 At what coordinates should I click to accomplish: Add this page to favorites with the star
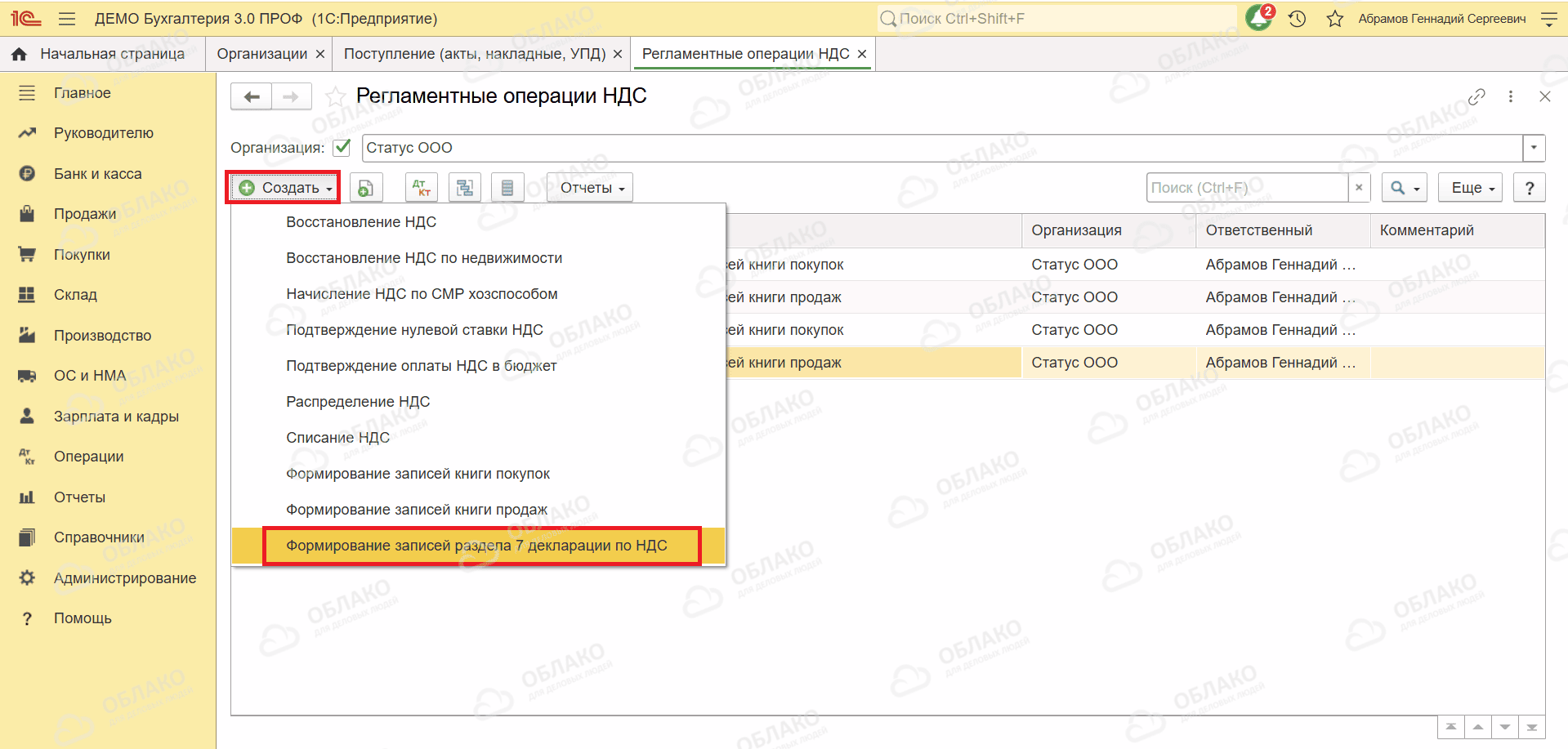click(x=334, y=96)
